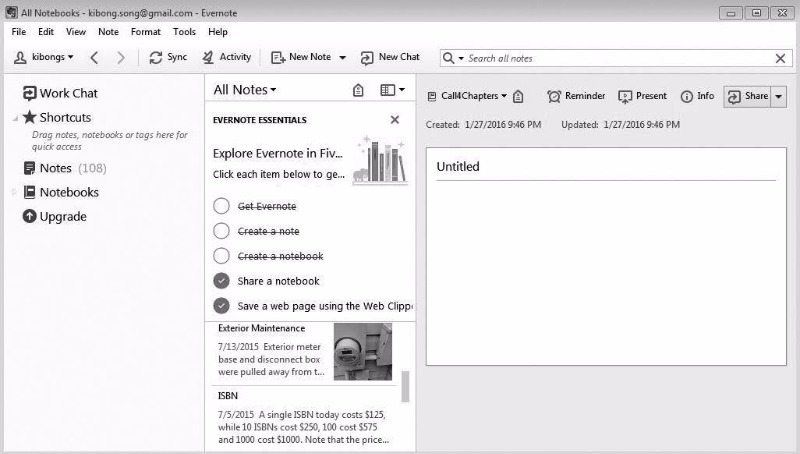
Task: Toggle the Share a notebook check circle
Action: pyautogui.click(x=221, y=281)
